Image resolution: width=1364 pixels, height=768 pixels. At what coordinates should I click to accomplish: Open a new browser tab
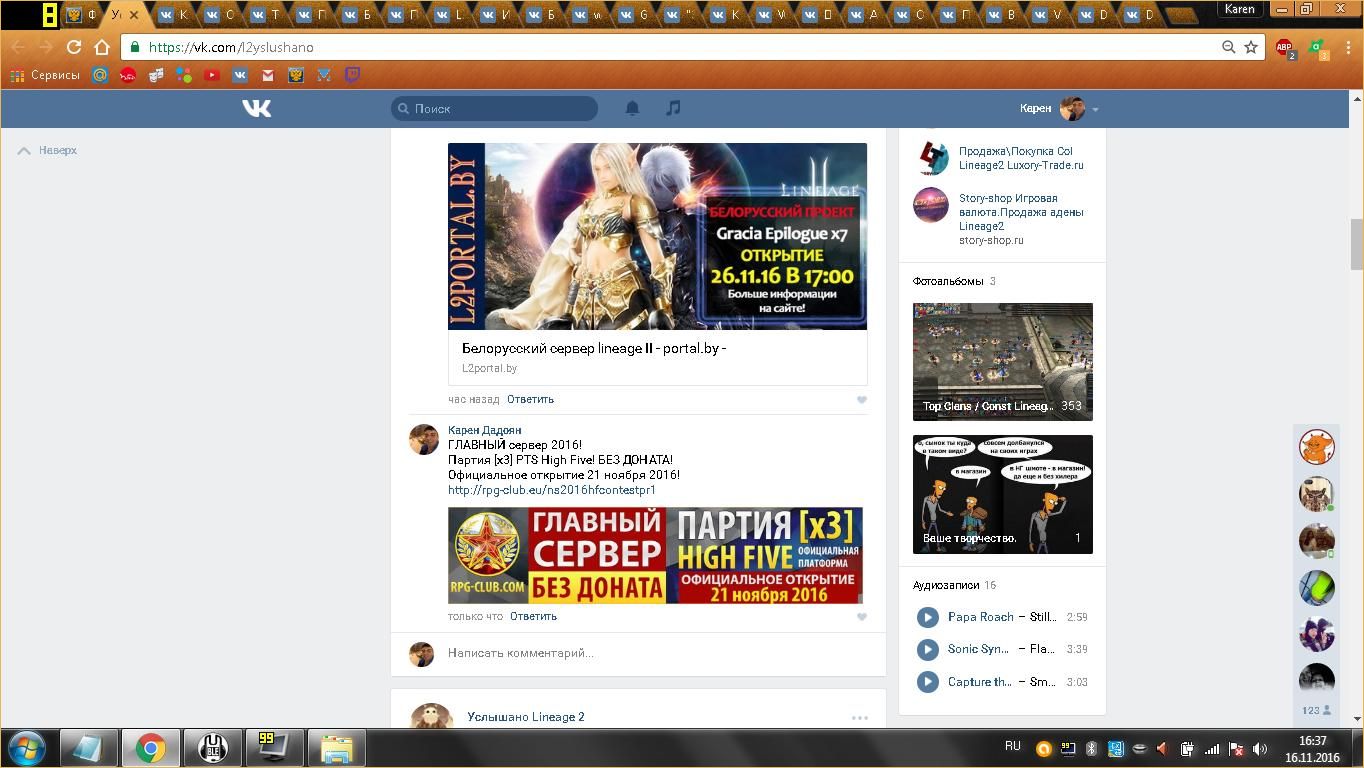point(1181,15)
